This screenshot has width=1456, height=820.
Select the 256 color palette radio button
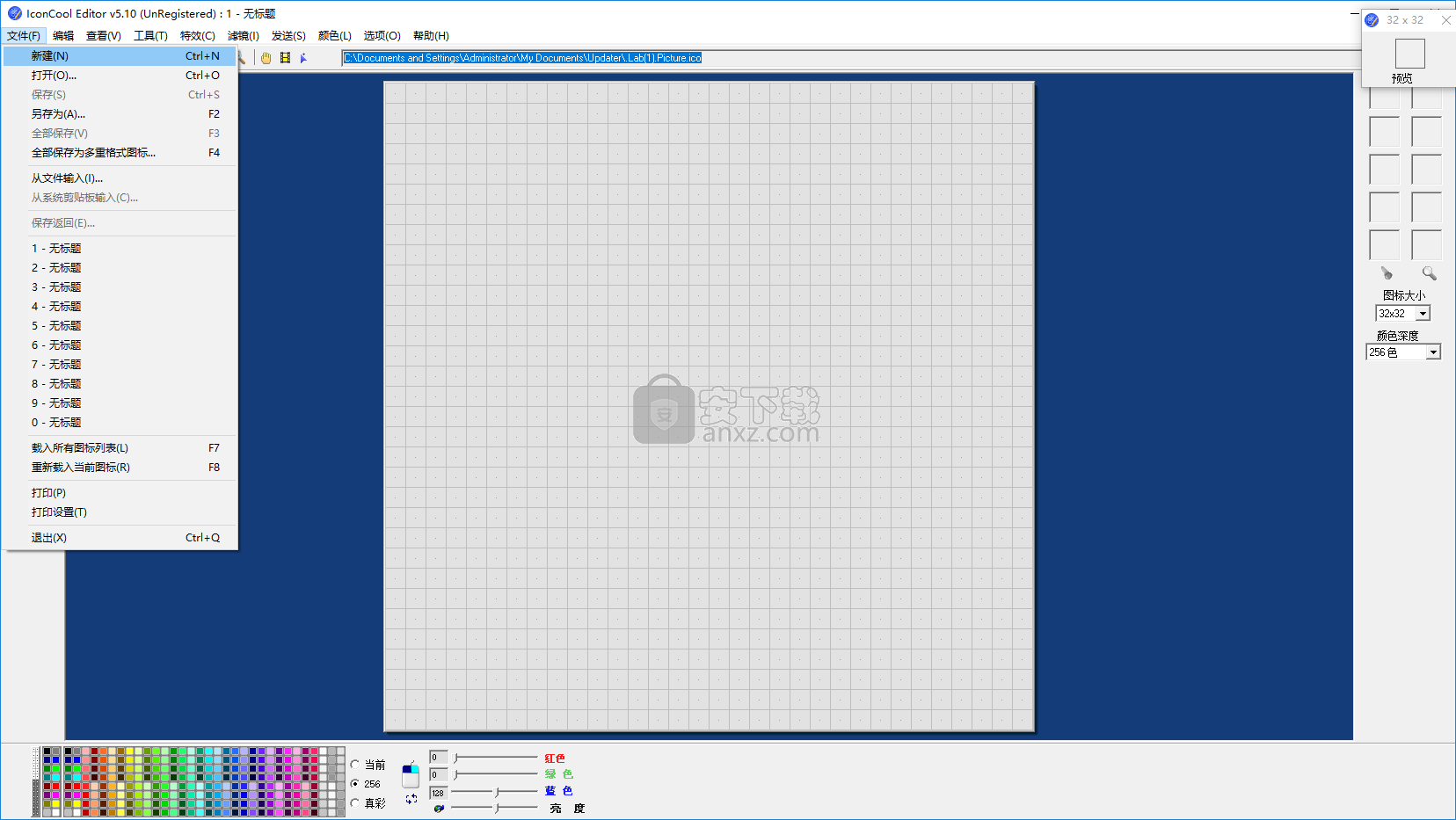(355, 784)
